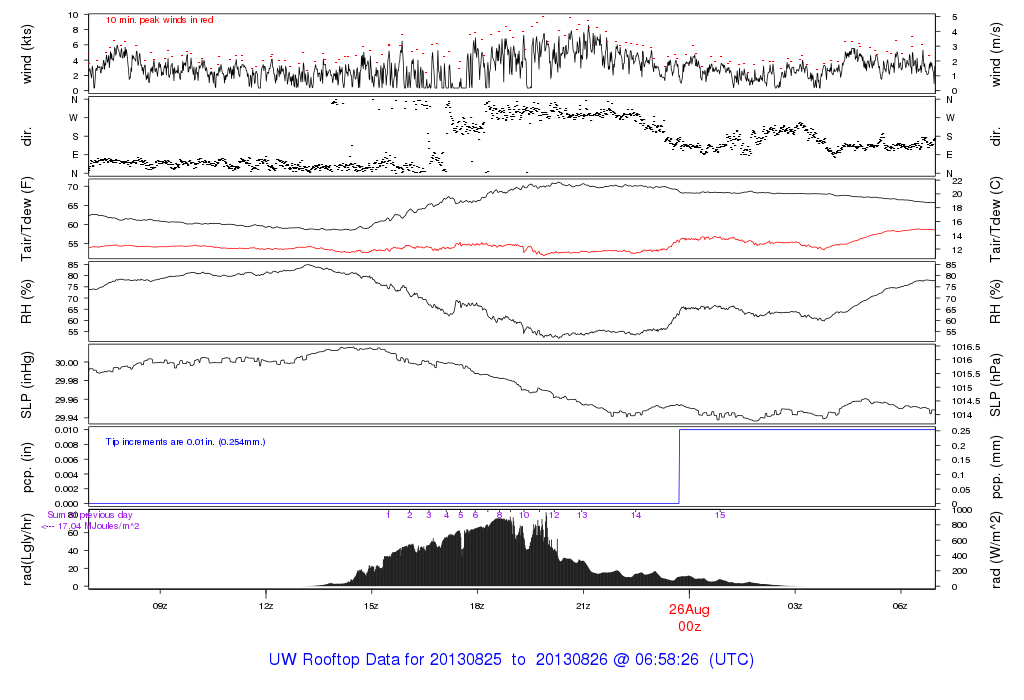This screenshot has height=700, width=1024.
Task: Click the 'Sum of previous day' annotation
Action: pyautogui.click(x=89, y=515)
